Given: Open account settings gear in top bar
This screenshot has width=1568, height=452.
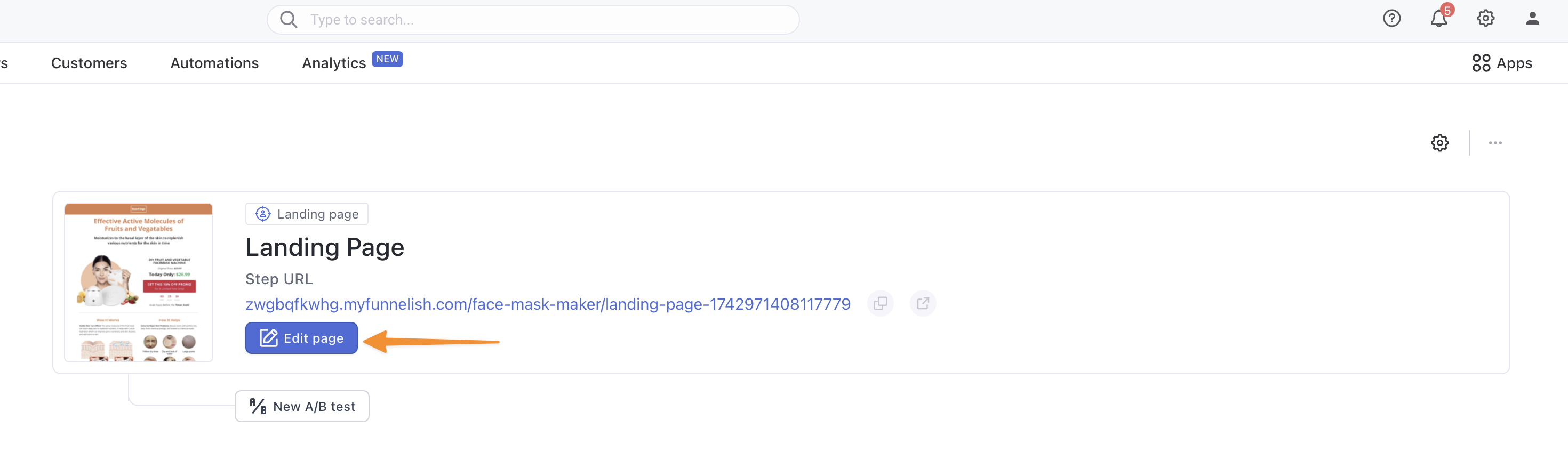Looking at the screenshot, I should 1485,18.
